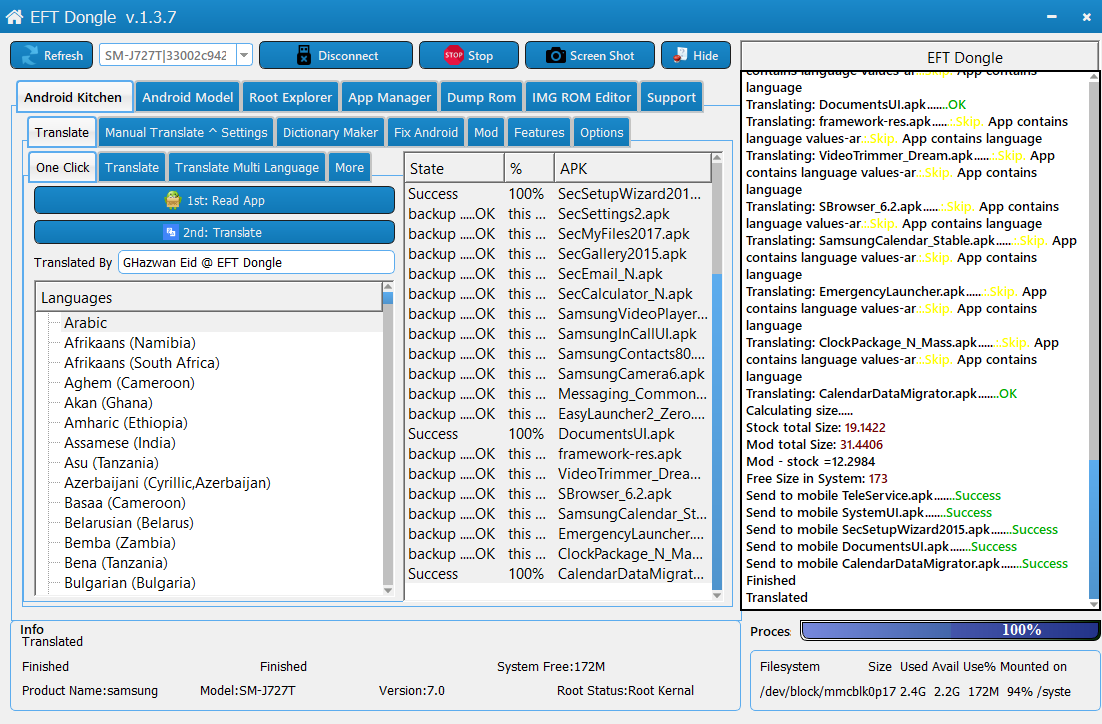Viewport: 1102px width, 724px height.
Task: Click the Proces 100% progress bar
Action: [950, 630]
